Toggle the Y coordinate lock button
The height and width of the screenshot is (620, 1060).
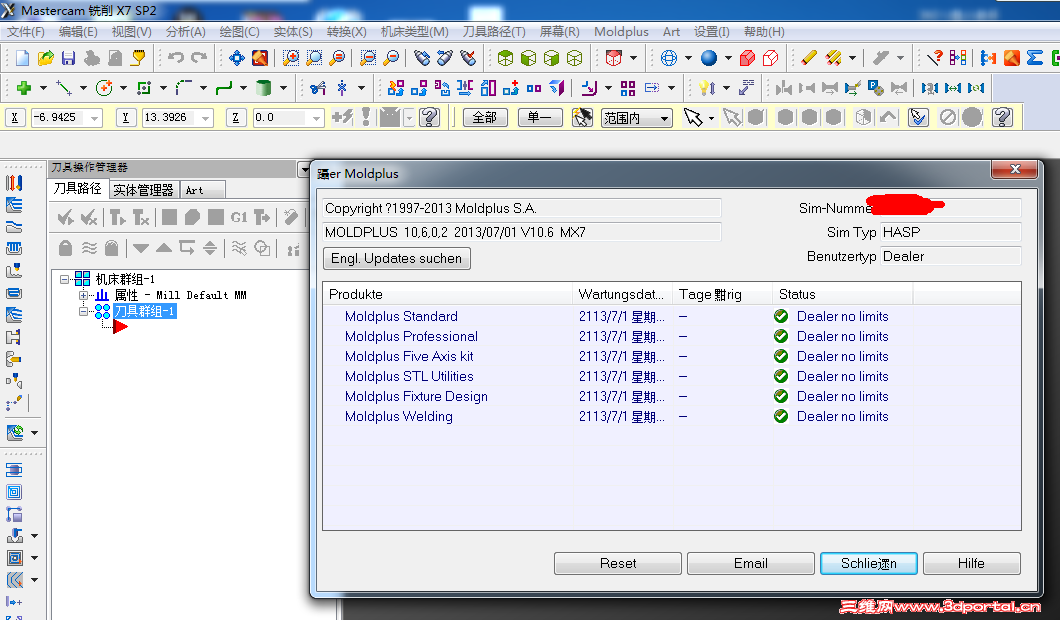pos(125,118)
